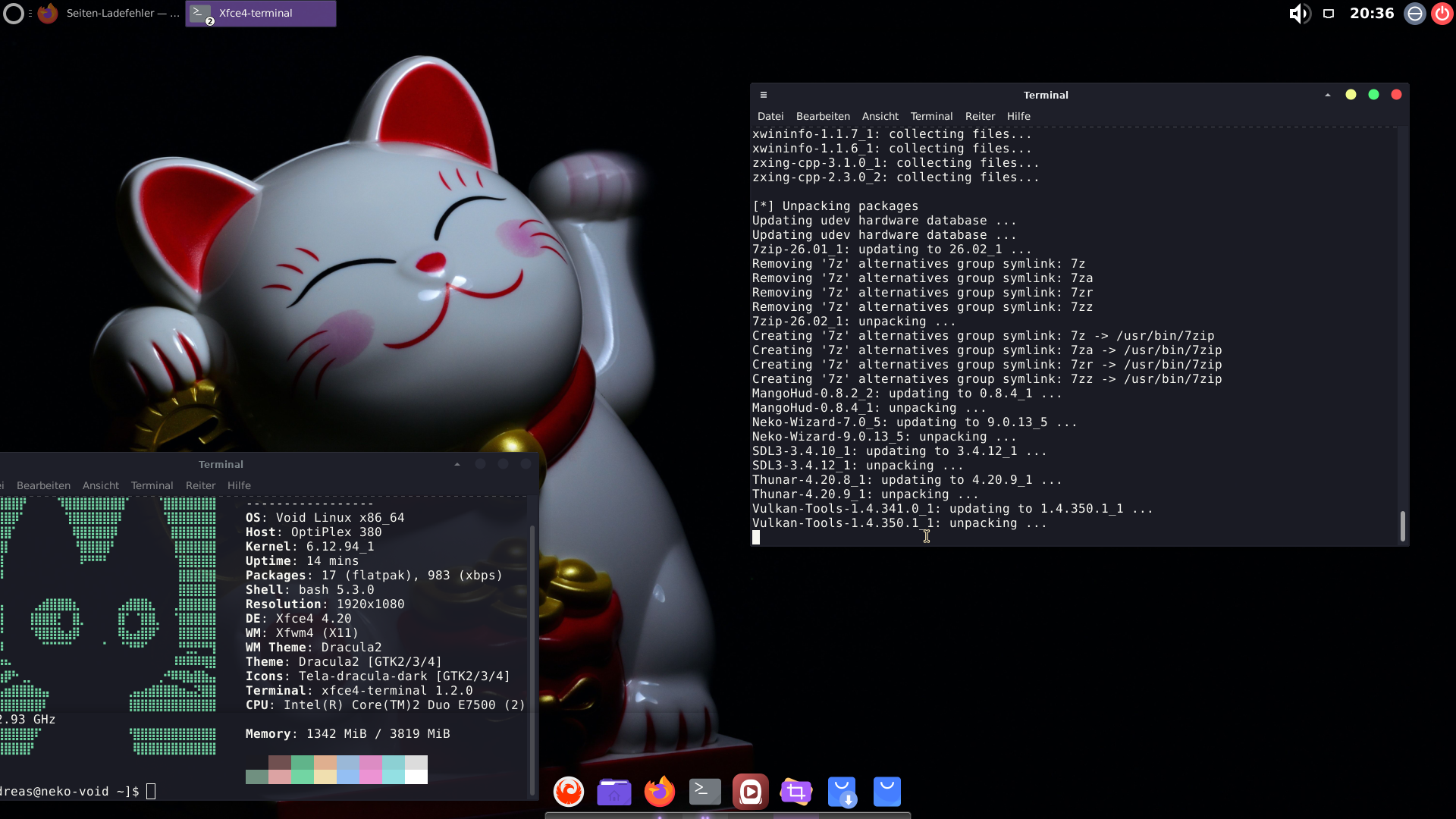Click "OS: Void Linux x86_64" in neofetch

[325, 518]
